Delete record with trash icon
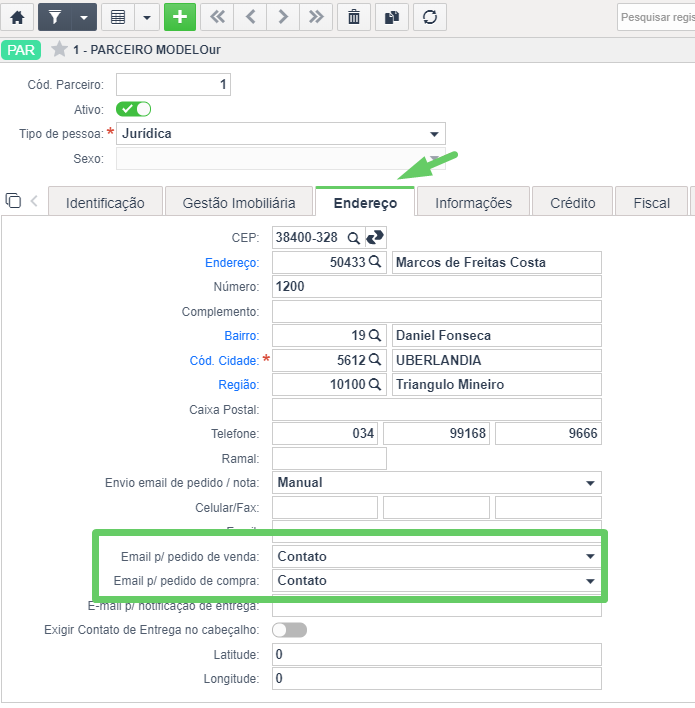Viewport: 695px width, 708px height. coord(354,17)
